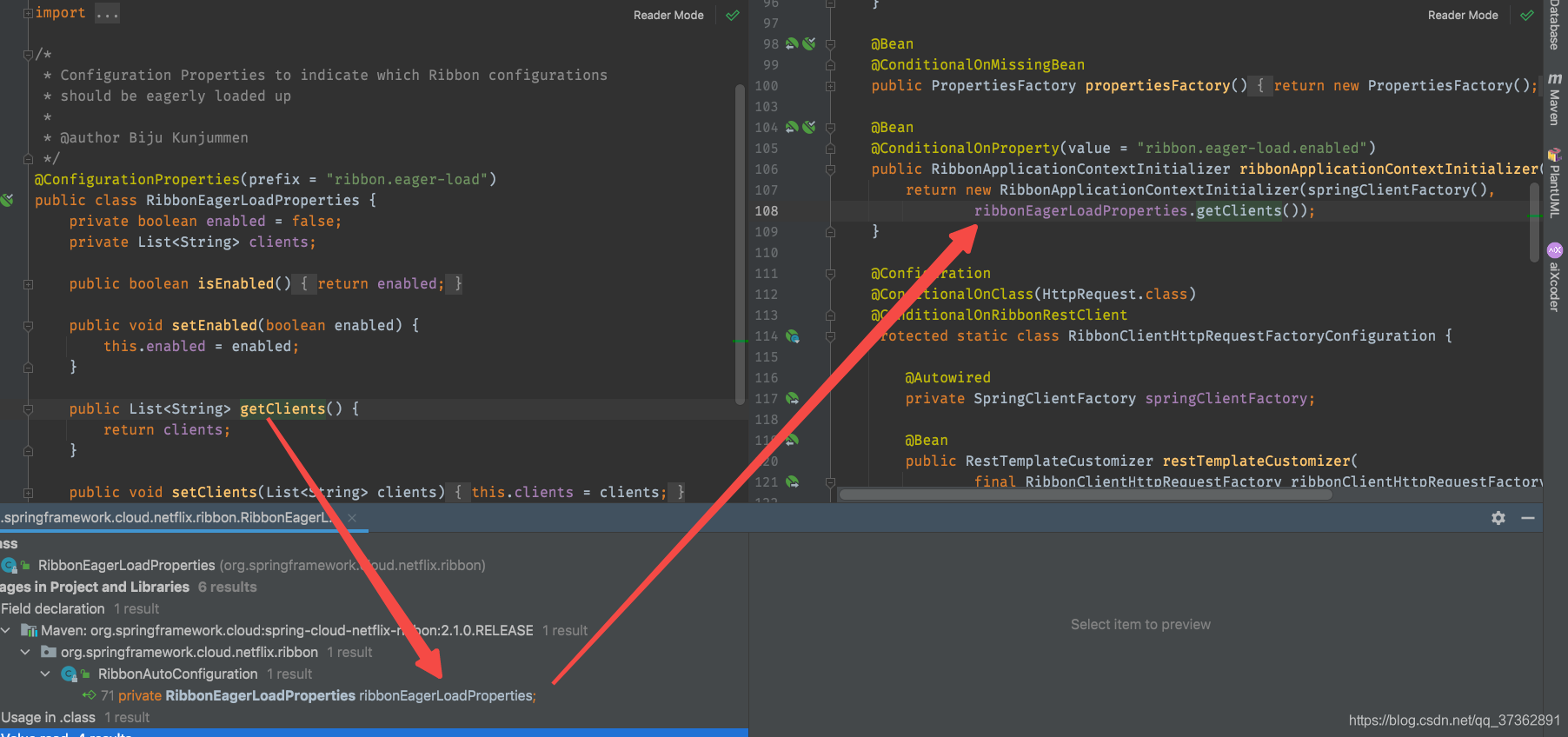Click restTemplateCustomizer method name
This screenshot has width=1568, height=737.
[1257, 461]
